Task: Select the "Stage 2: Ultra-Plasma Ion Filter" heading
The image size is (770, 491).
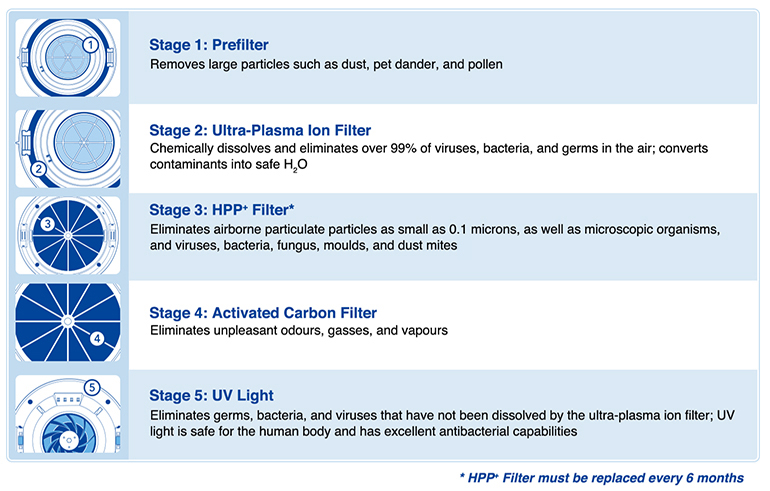Action: [x=260, y=130]
